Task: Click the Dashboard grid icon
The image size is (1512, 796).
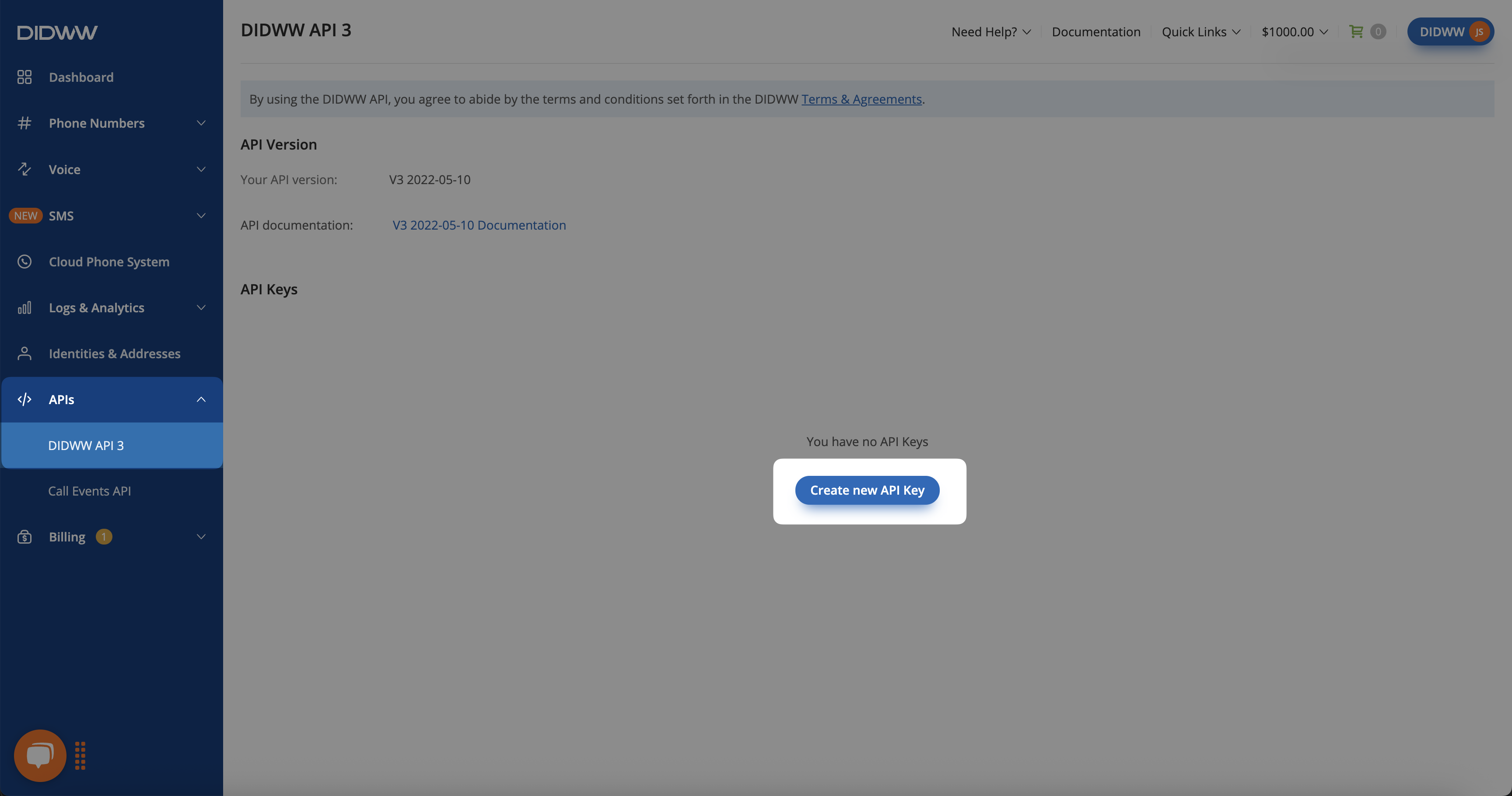Action: [24, 77]
